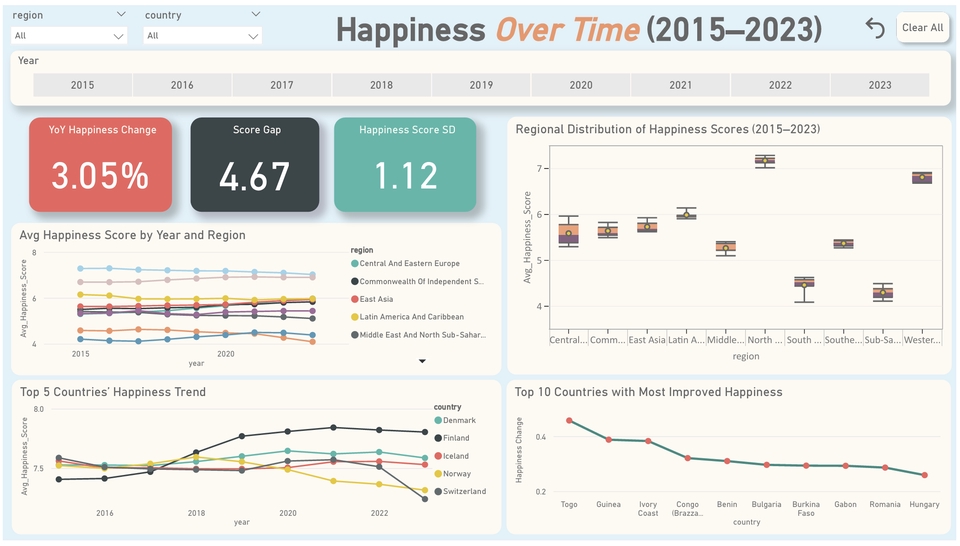Viewport: 960px width, 546px height.
Task: Toggle the 2023 year slicer tile
Action: [879, 85]
